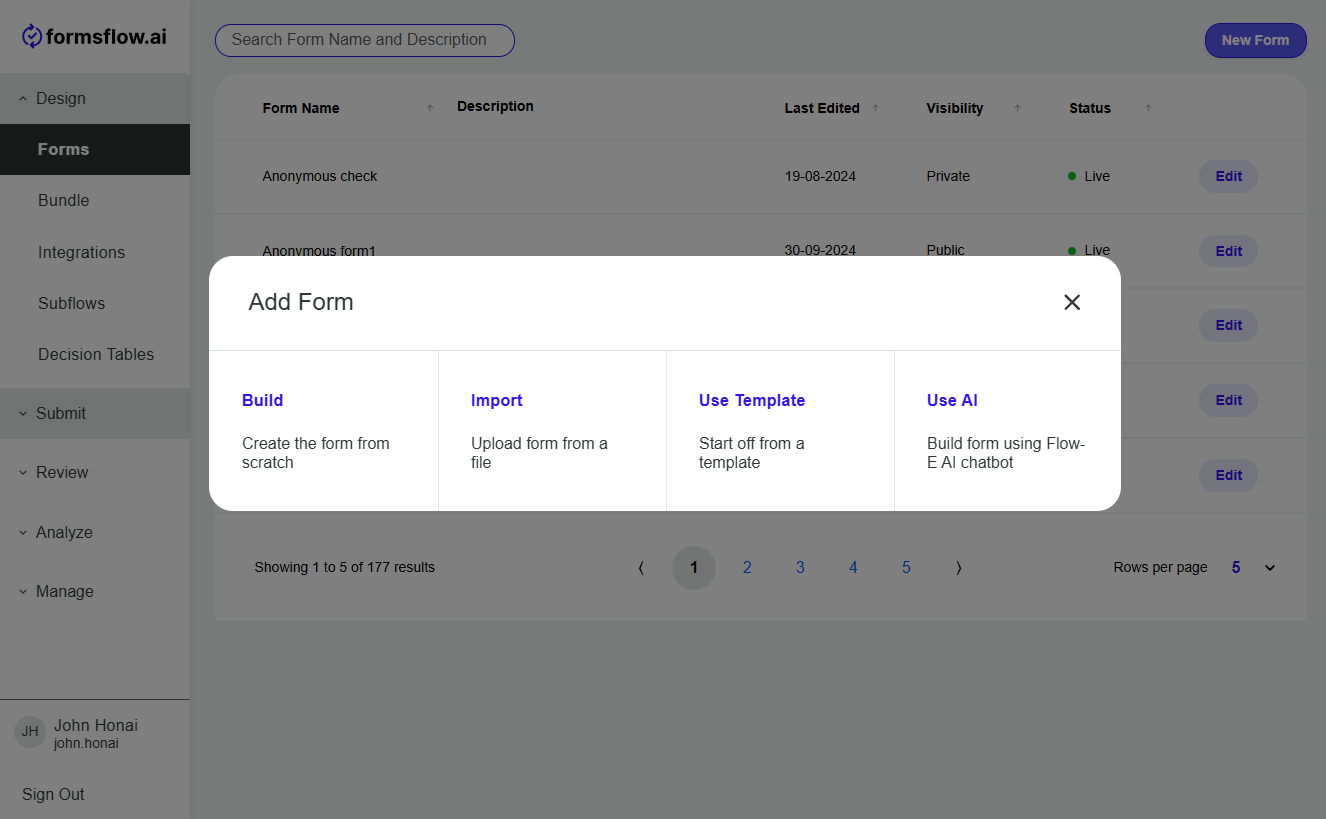
Task: Select current page 1 button
Action: point(694,567)
